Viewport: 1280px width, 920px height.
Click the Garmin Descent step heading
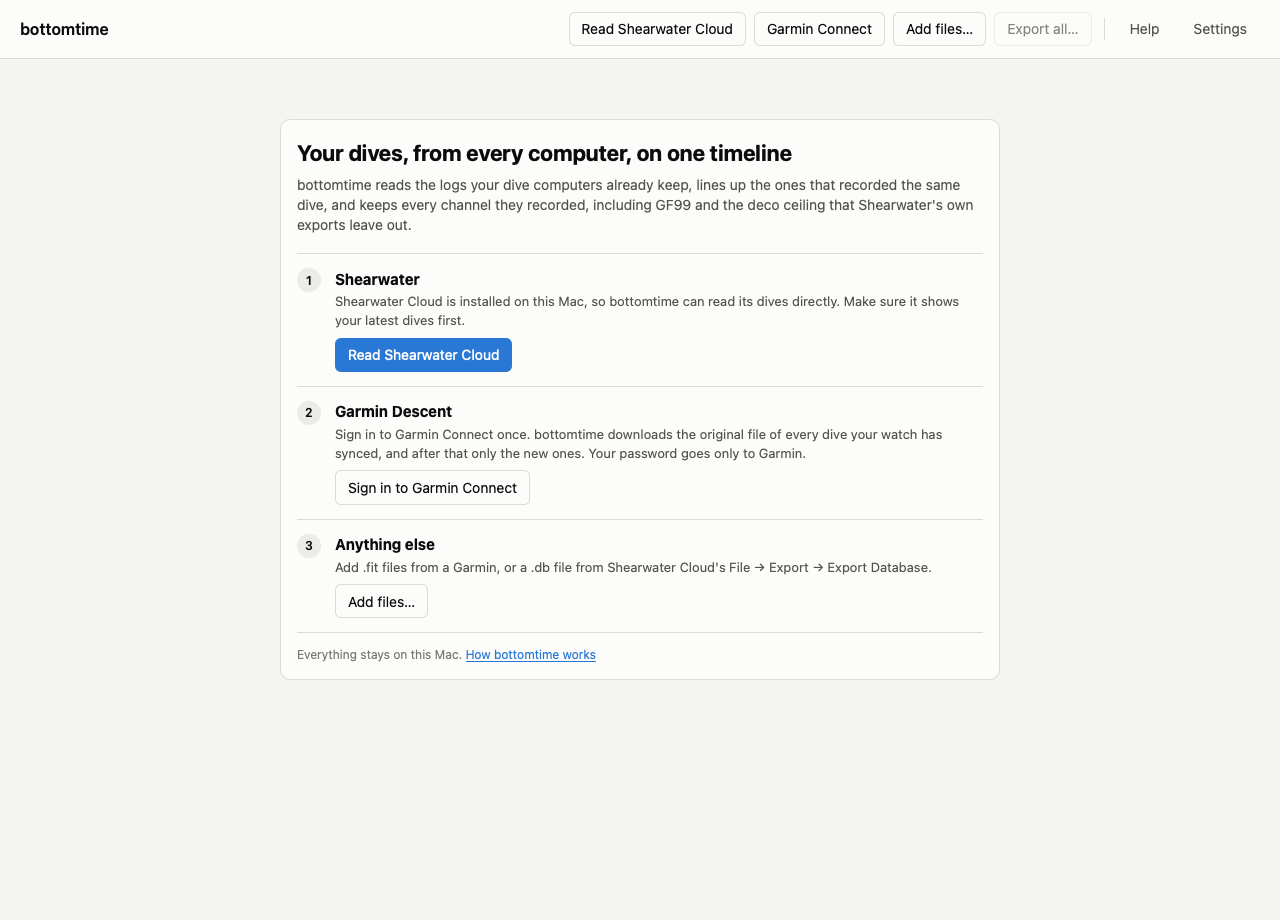click(393, 412)
